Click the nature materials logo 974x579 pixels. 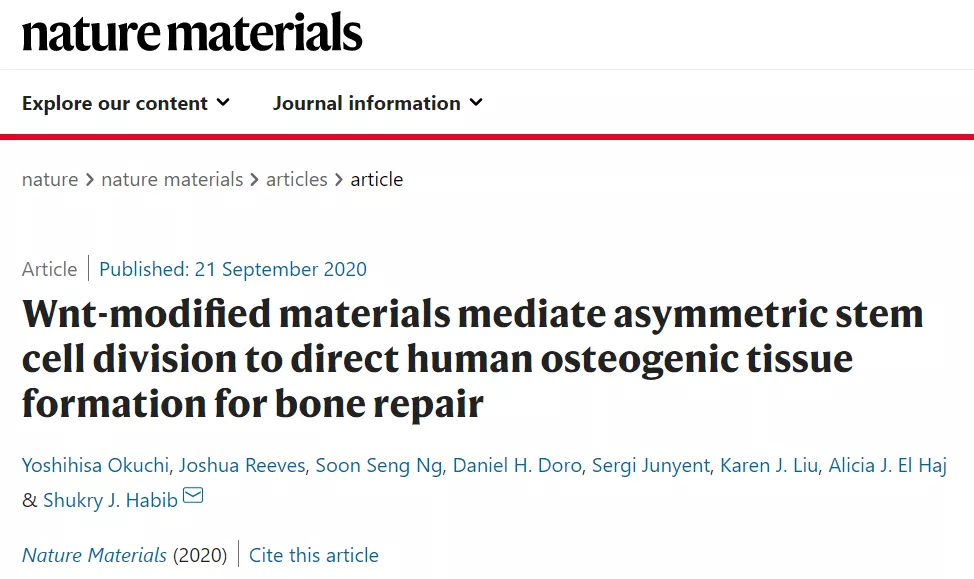(192, 32)
